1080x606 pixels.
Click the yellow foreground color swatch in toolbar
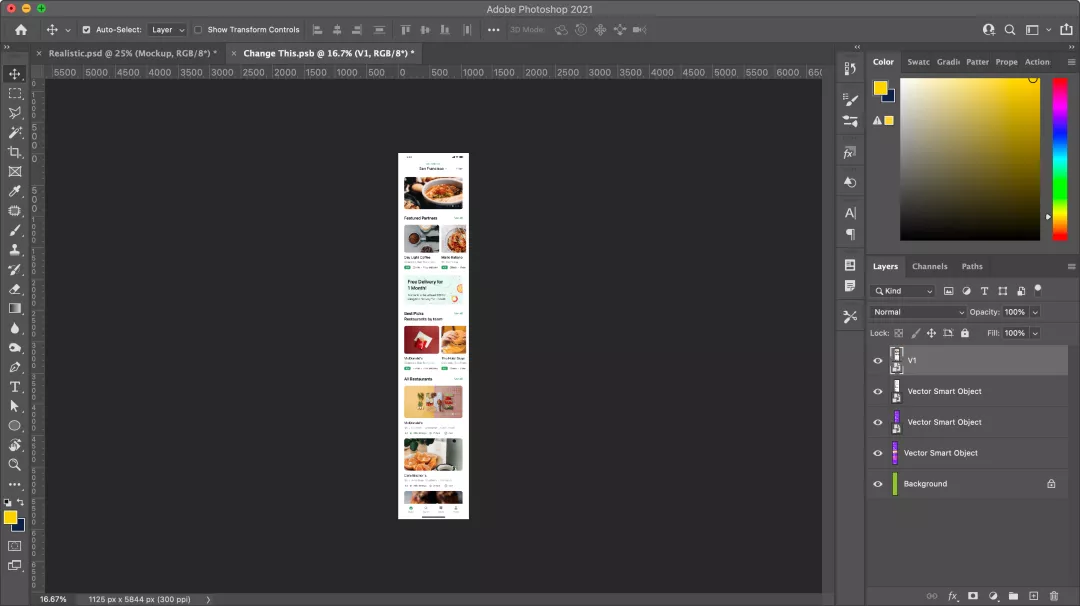click(10, 517)
